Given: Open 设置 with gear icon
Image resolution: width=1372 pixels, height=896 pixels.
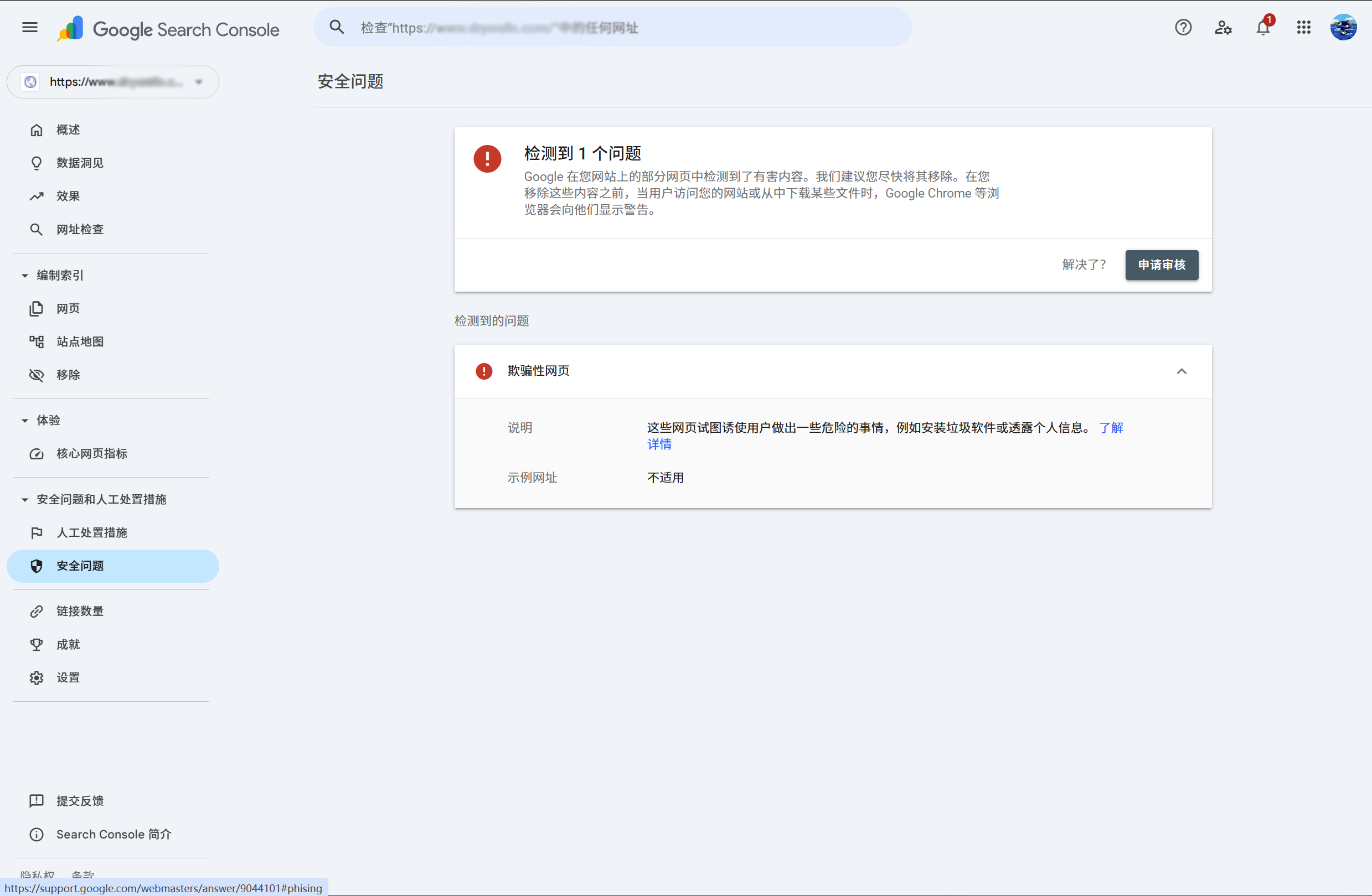Looking at the screenshot, I should tap(68, 677).
